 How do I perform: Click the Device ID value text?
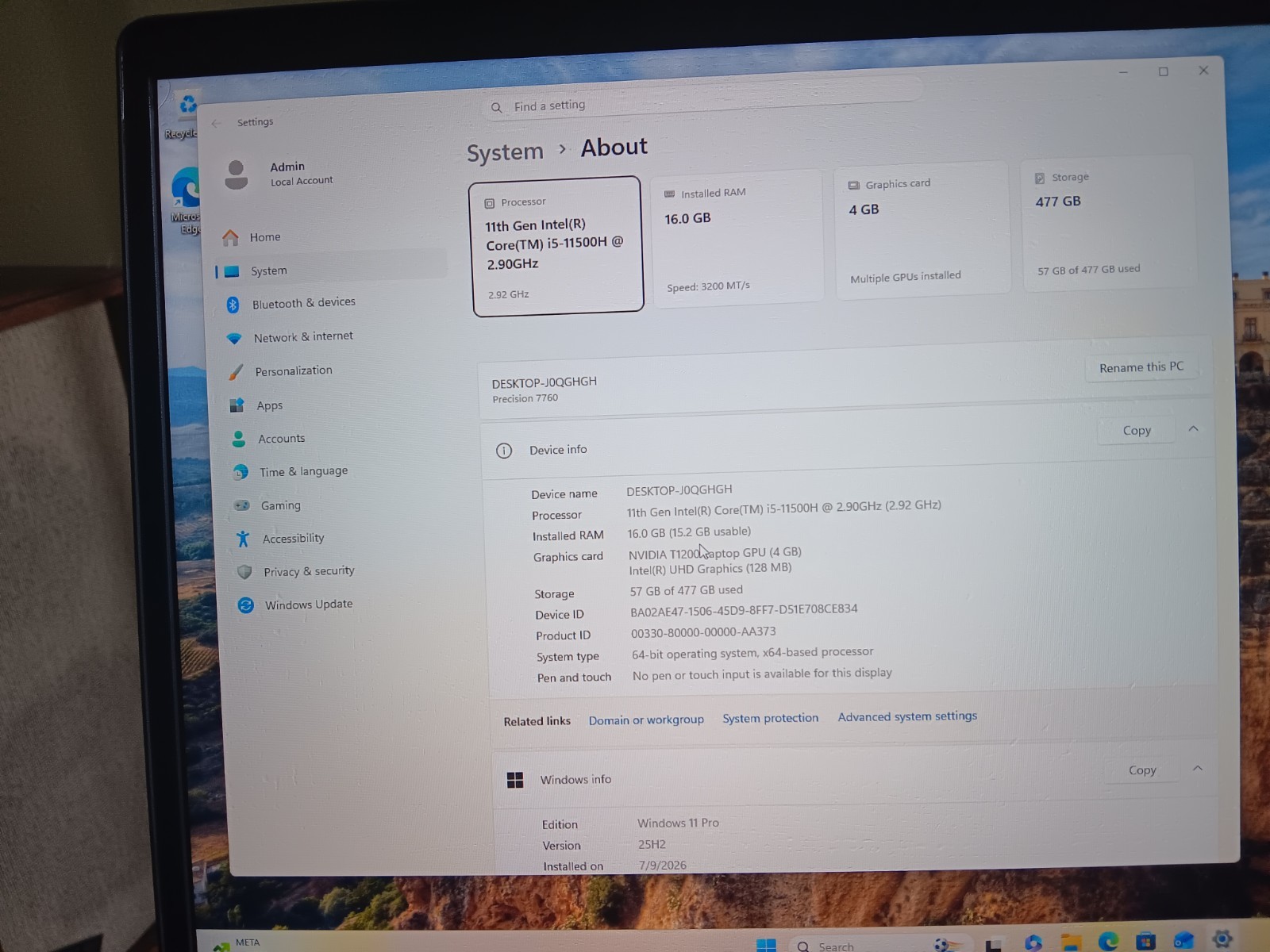pos(744,610)
